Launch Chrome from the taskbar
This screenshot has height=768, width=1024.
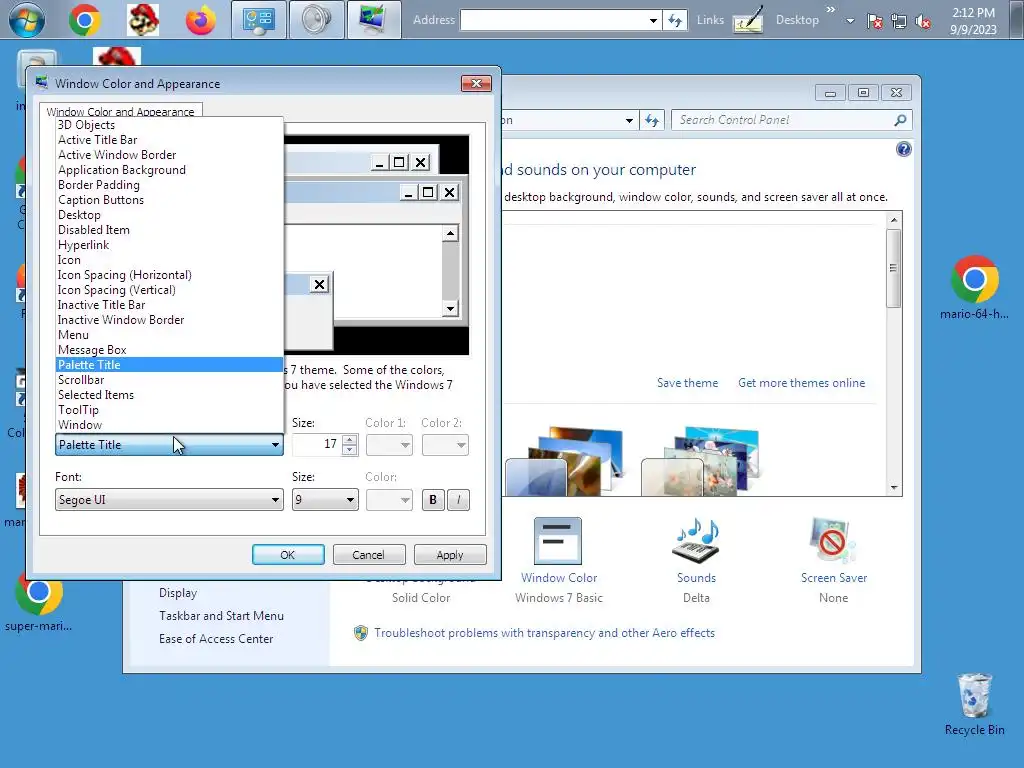tap(84, 20)
